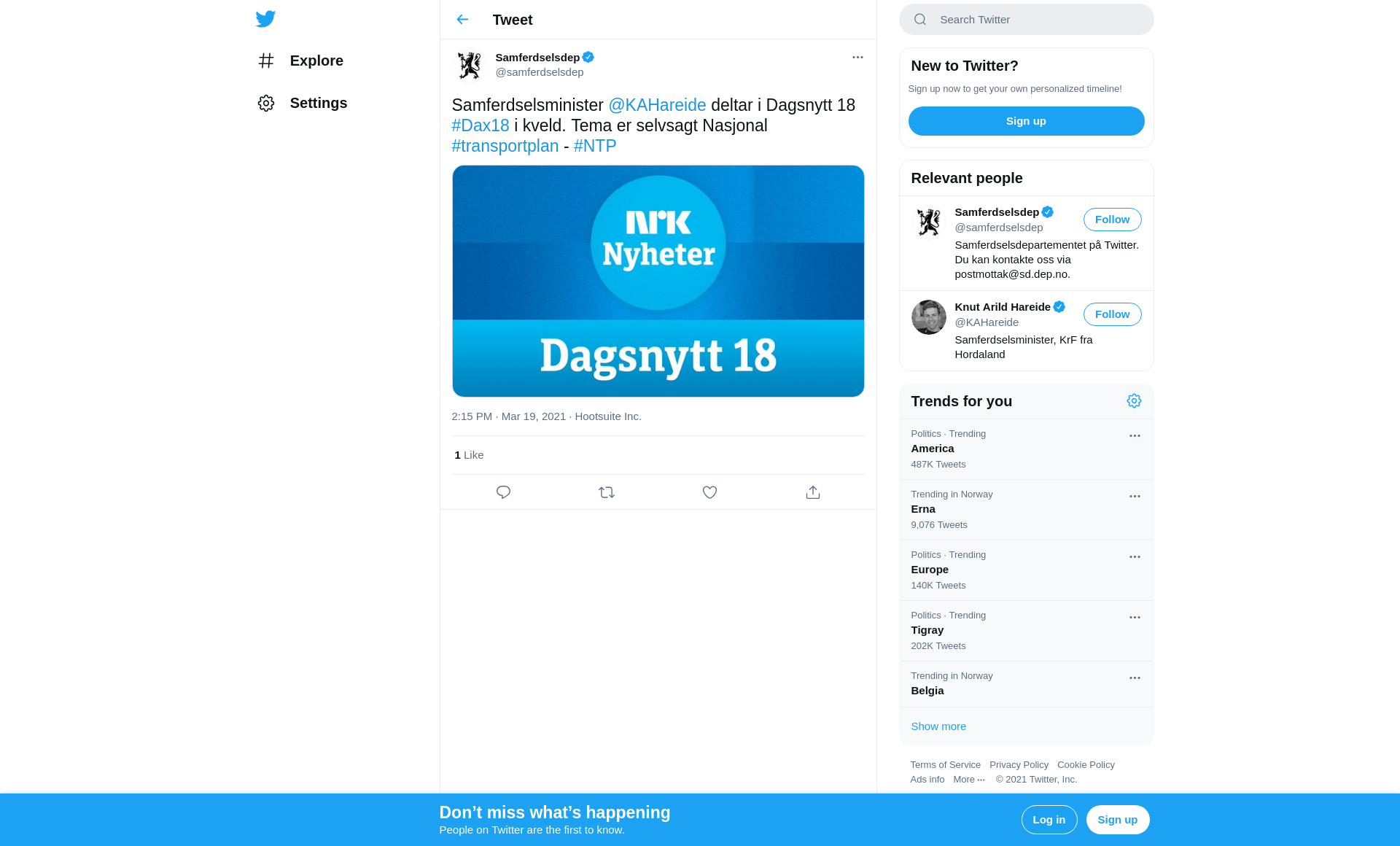Image resolution: width=1400 pixels, height=846 pixels.
Task: Open the Dagsnytt 18 image
Action: [x=658, y=281]
